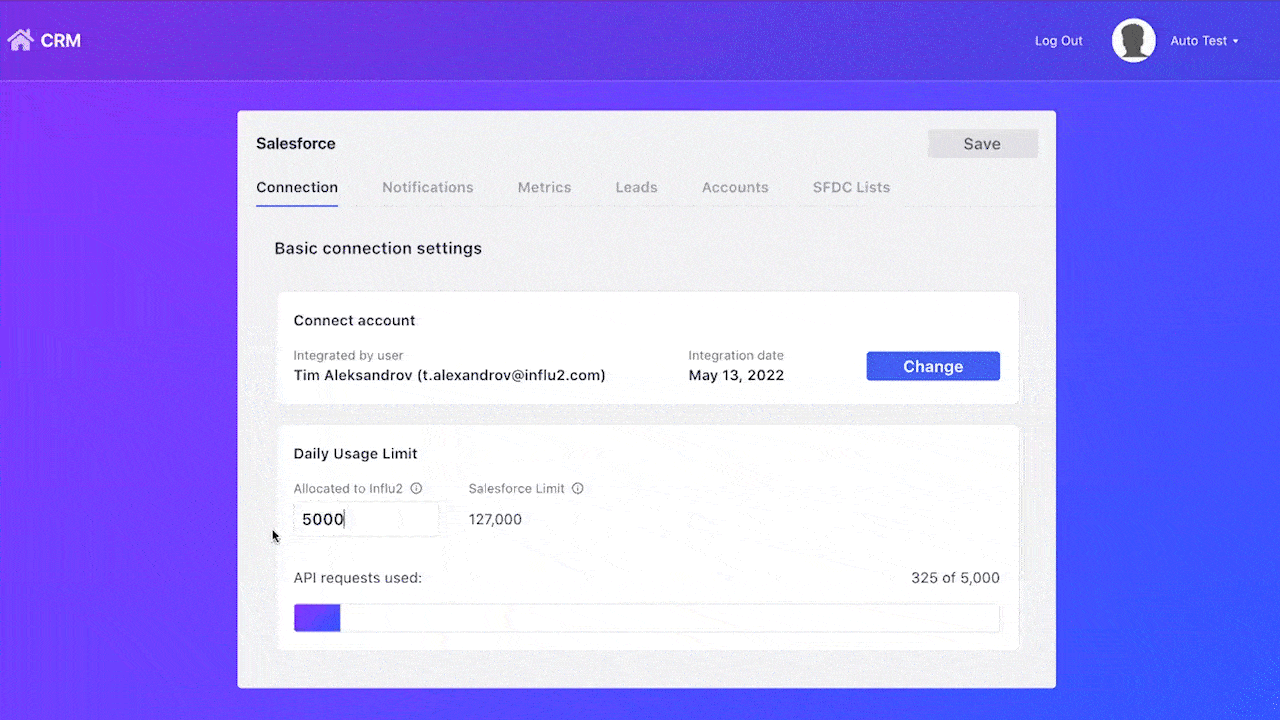Click the info icon beside Salesforce Limit
This screenshot has width=1280, height=720.
click(578, 488)
